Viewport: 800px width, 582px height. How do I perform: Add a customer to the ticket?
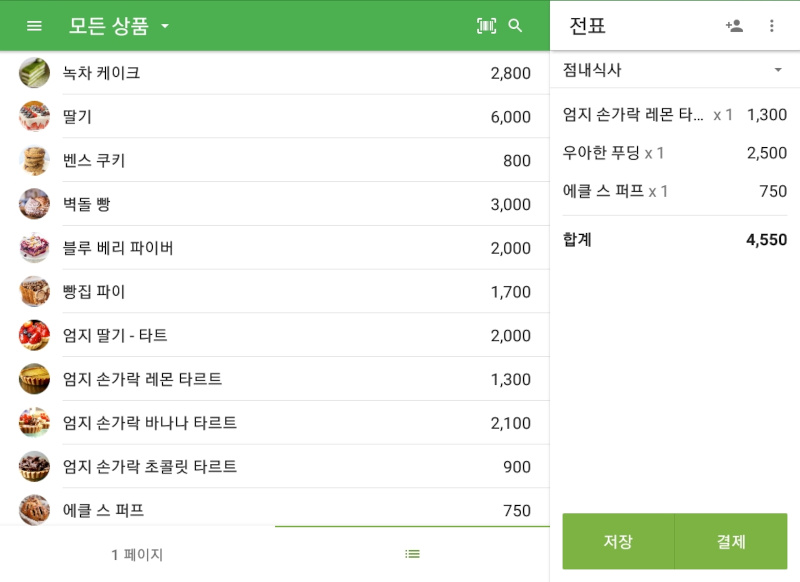(734, 25)
